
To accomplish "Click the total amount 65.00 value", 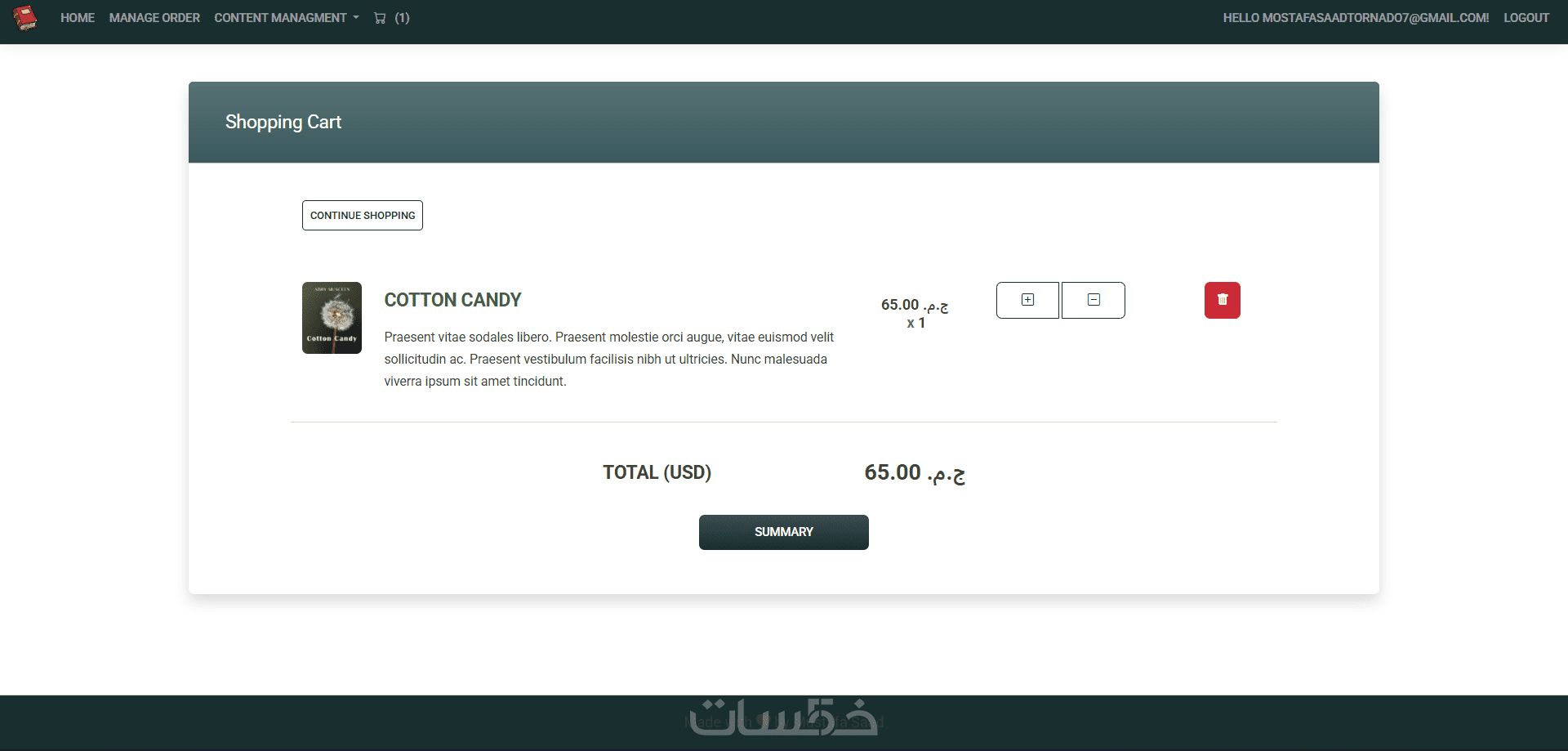I will [915, 473].
